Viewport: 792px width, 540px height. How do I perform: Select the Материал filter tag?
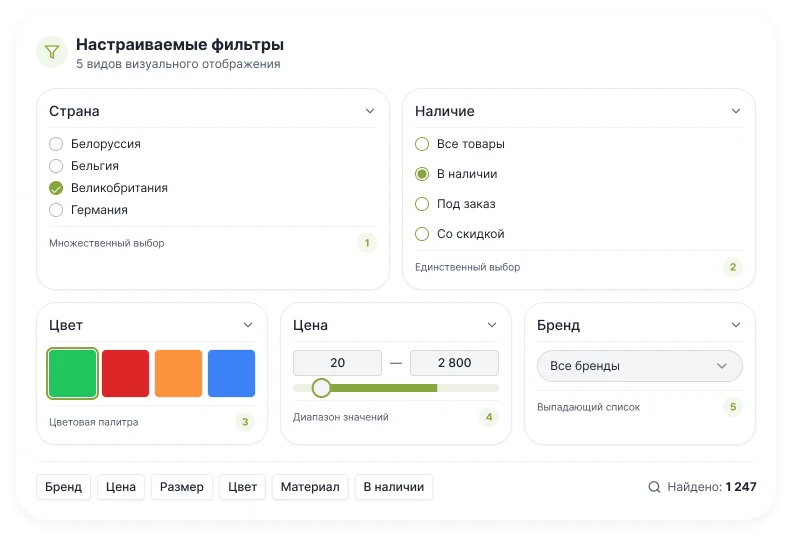coord(310,487)
